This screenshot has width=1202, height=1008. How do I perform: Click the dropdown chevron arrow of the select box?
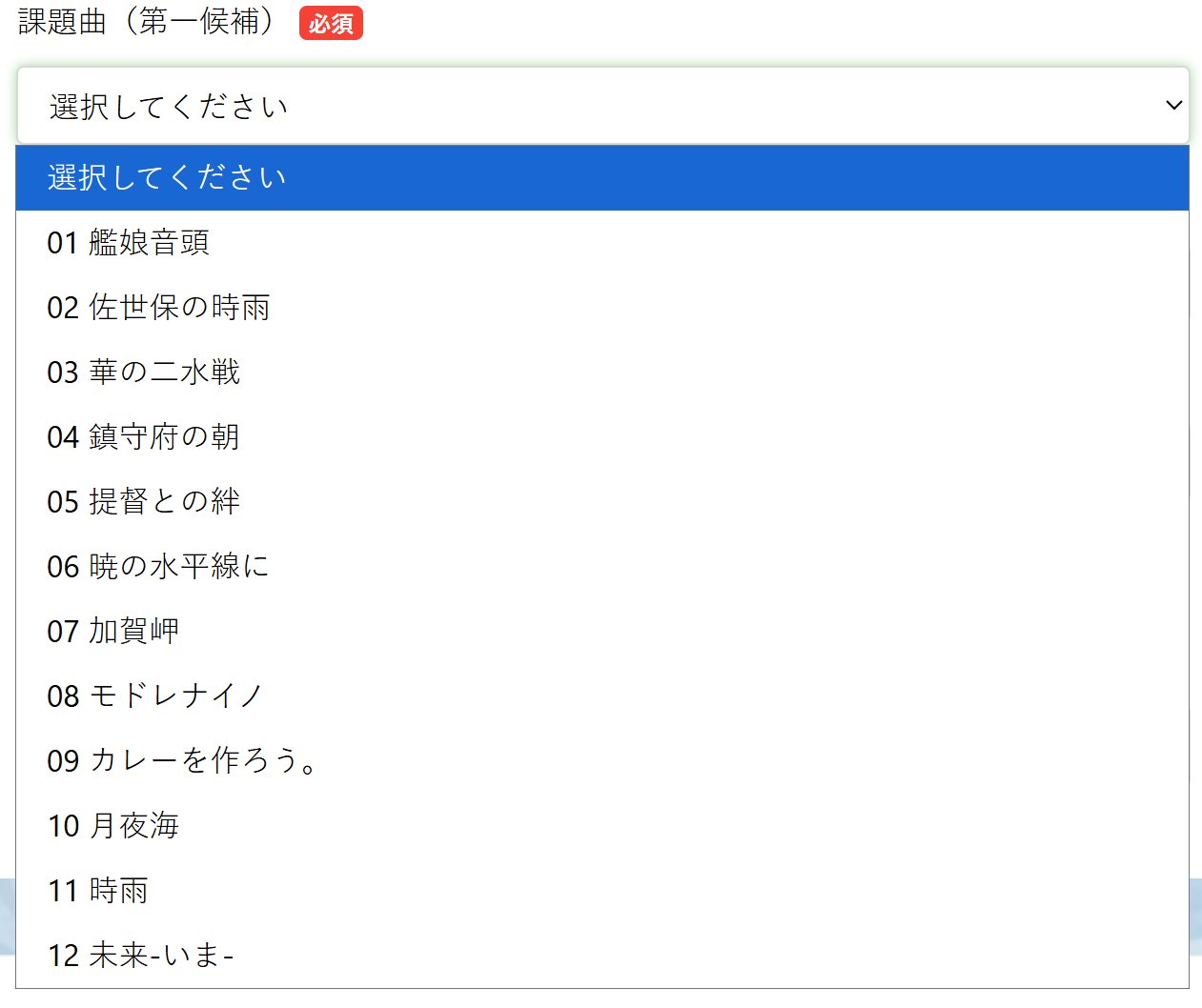pyautogui.click(x=1173, y=105)
